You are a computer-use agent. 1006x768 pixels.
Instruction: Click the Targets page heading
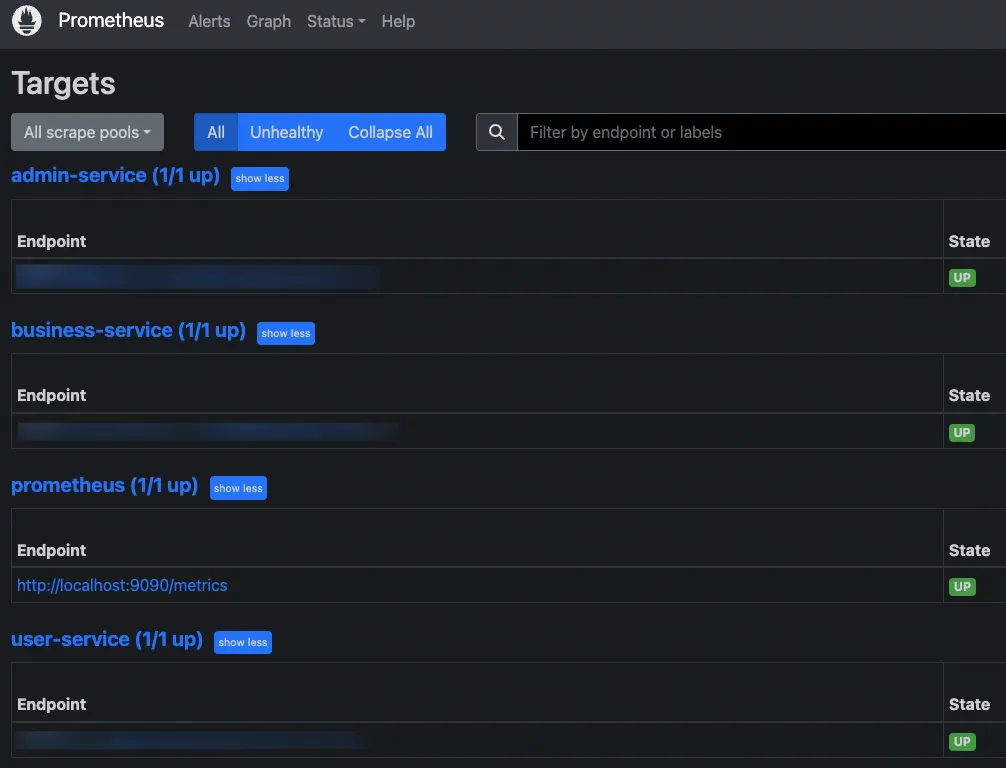[64, 83]
